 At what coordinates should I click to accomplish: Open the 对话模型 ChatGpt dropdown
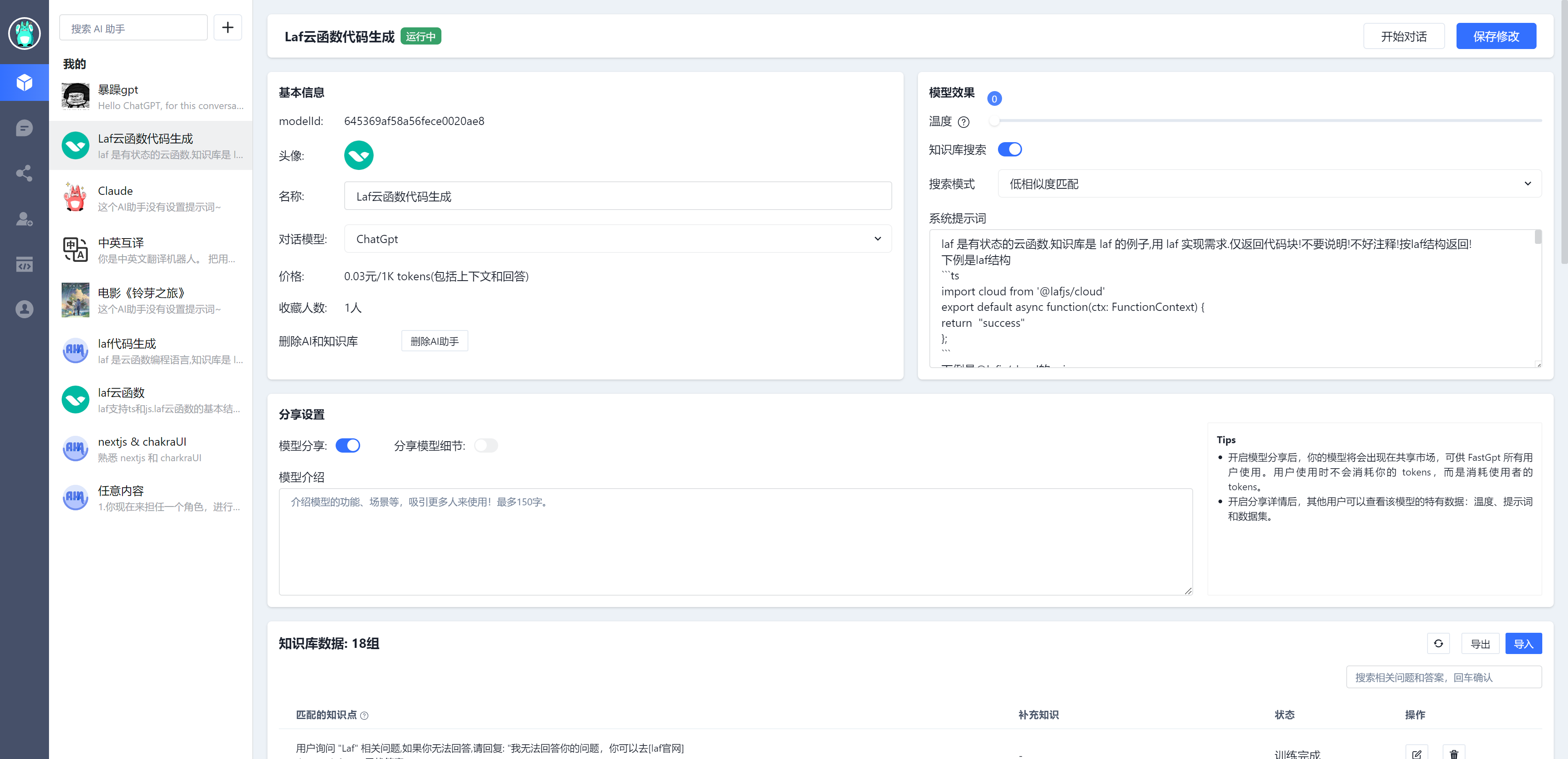(x=618, y=239)
